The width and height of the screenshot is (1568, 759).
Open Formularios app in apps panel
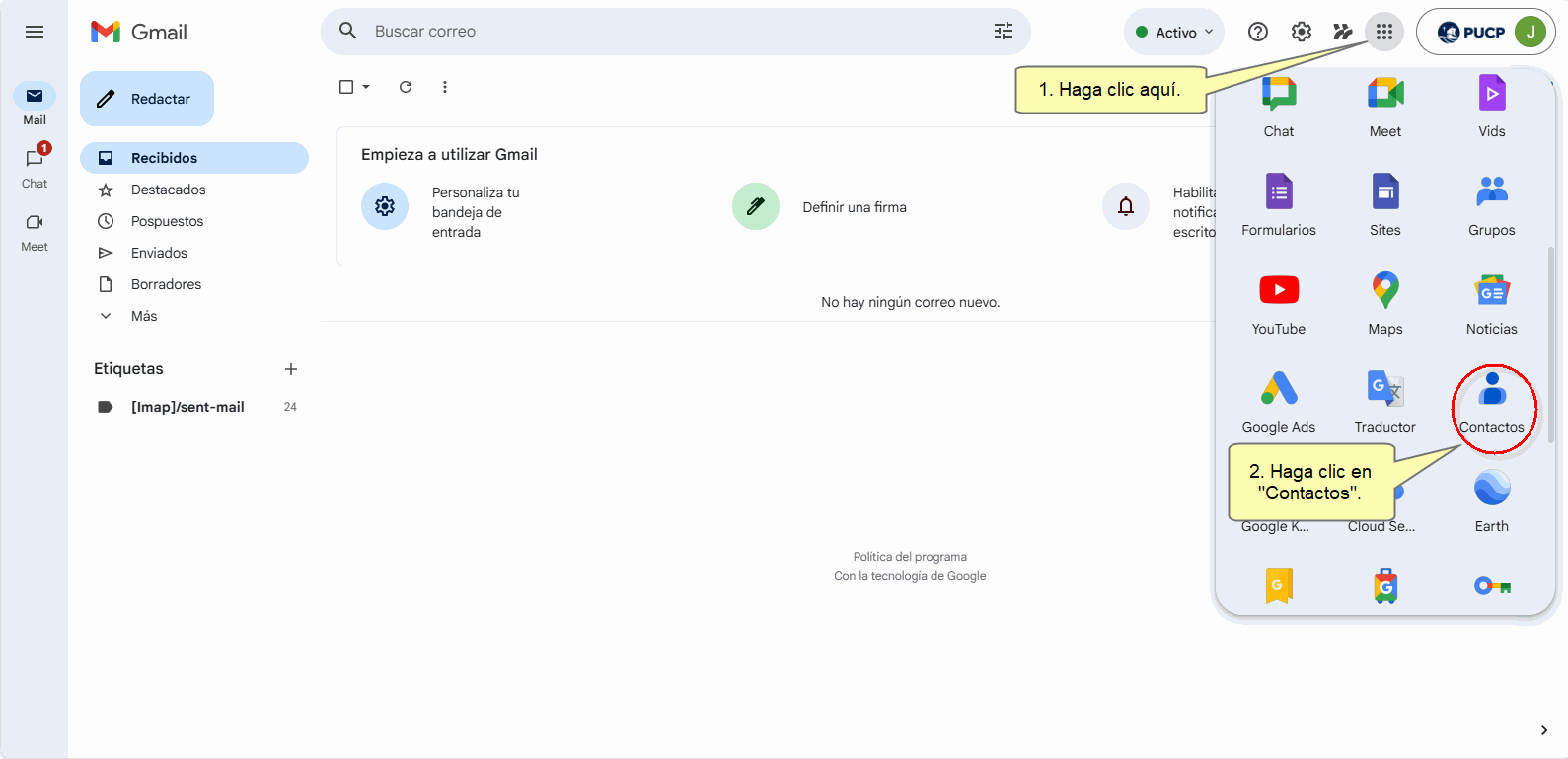click(x=1278, y=203)
